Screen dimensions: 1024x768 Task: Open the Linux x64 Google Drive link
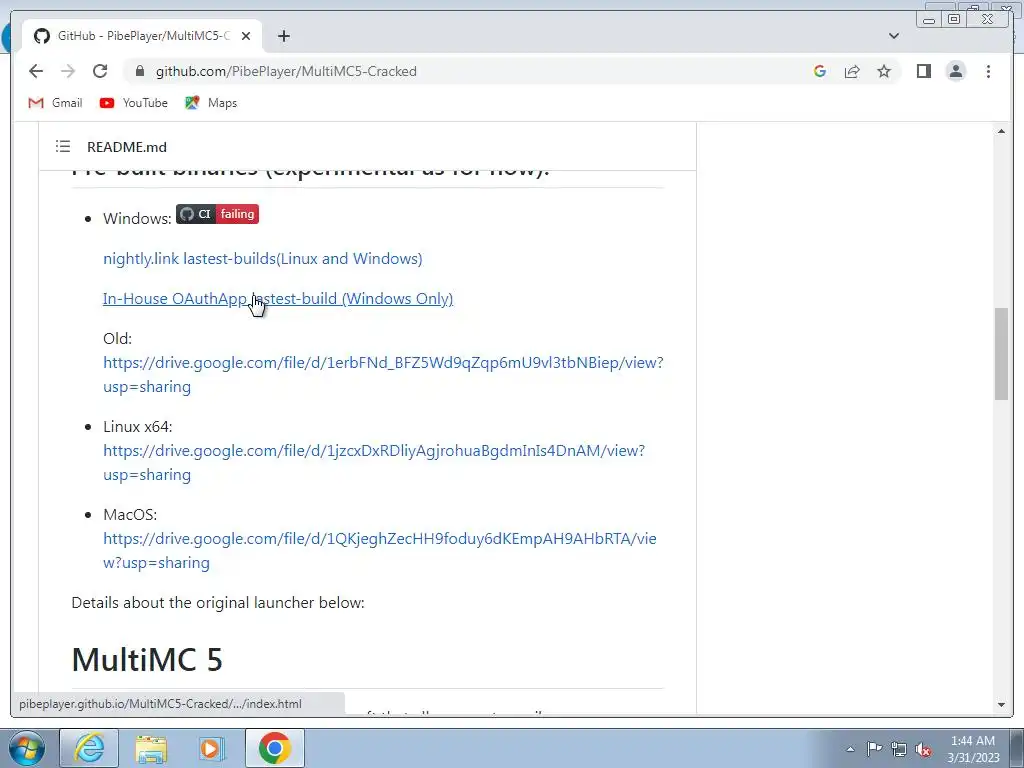[x=374, y=462]
